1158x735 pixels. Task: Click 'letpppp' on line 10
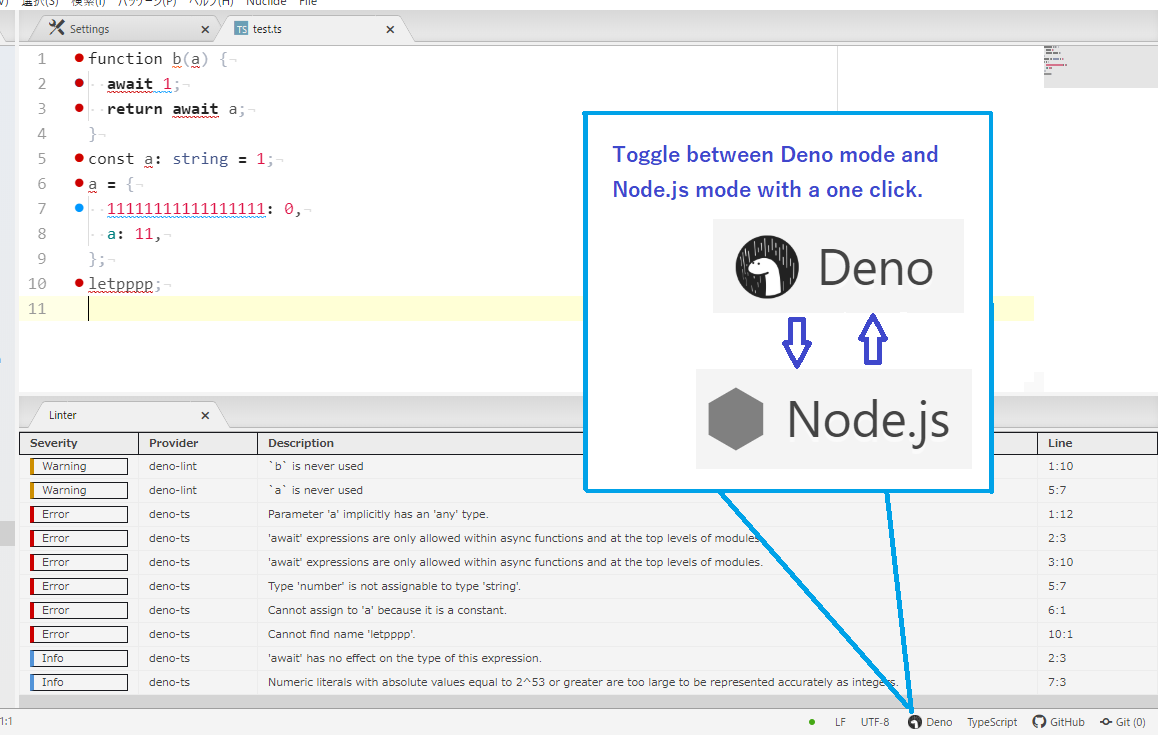[x=120, y=284]
